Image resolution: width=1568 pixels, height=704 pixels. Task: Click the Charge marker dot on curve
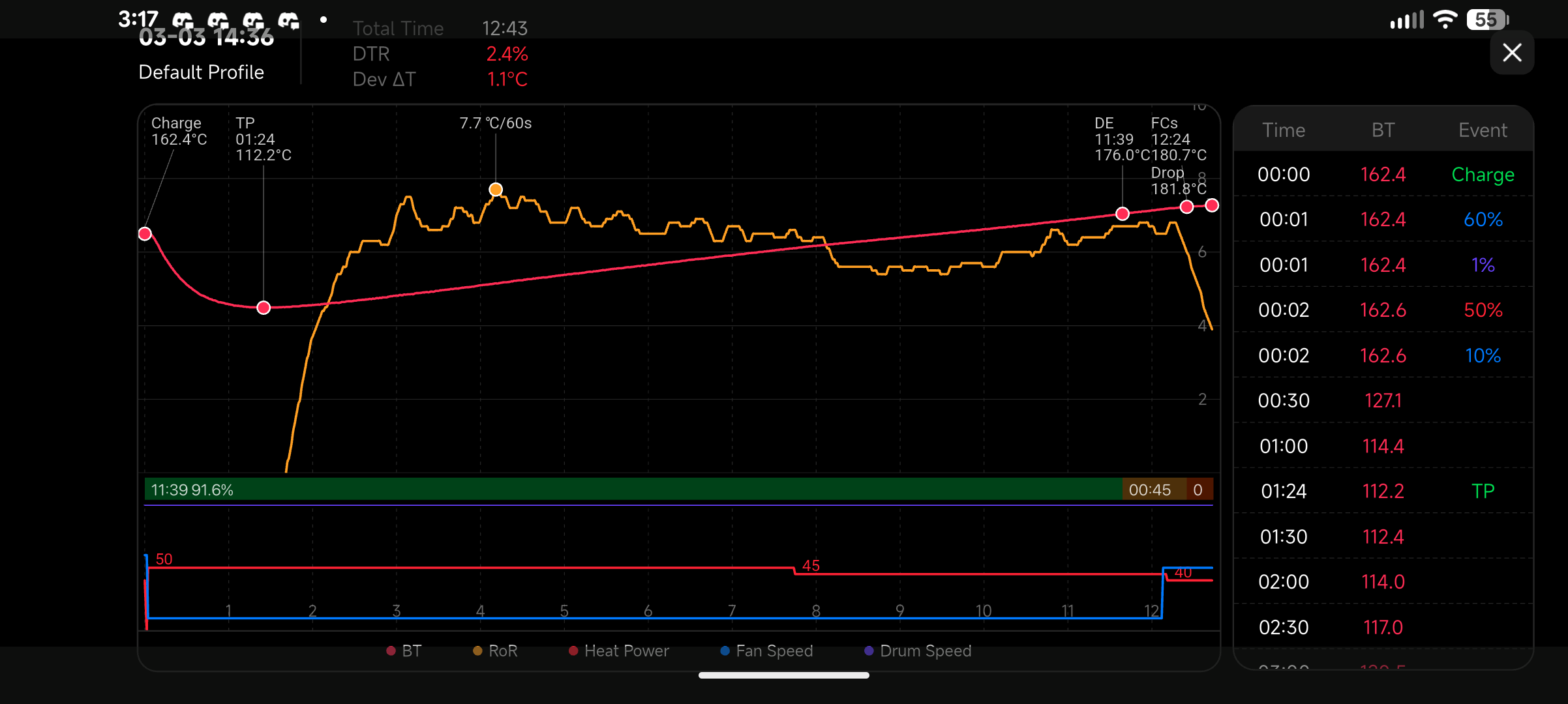[x=145, y=233]
